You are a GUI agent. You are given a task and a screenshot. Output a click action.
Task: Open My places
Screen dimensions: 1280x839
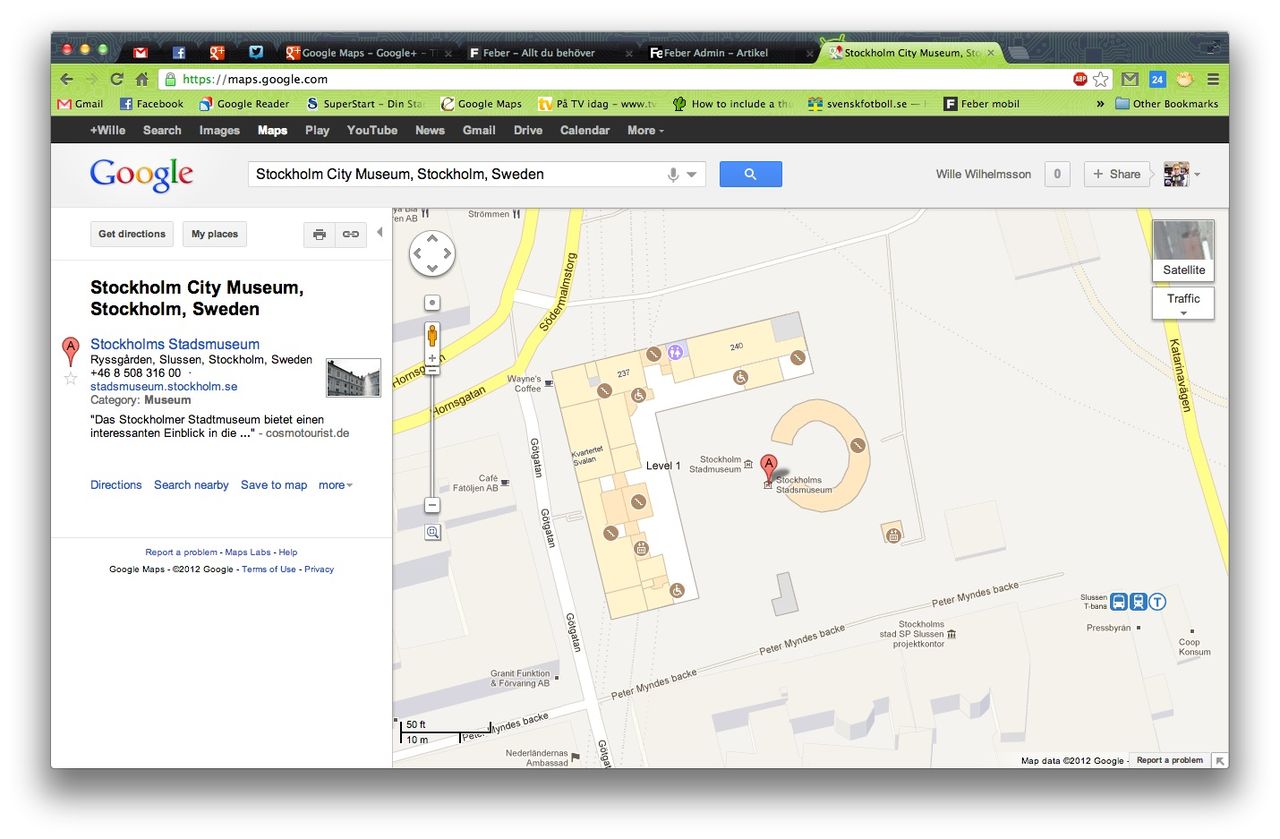pos(215,234)
